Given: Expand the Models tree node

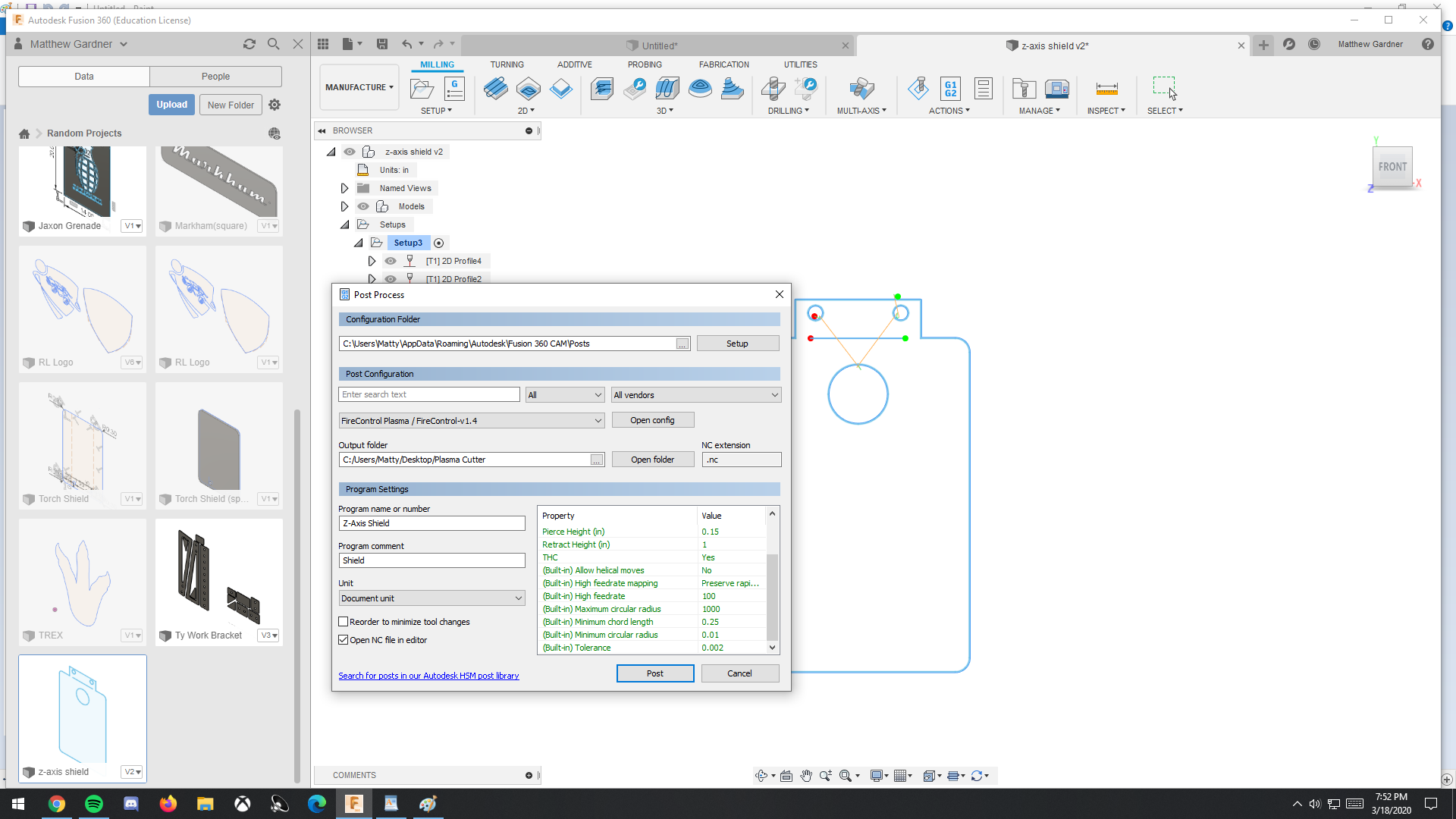Looking at the screenshot, I should point(344,206).
